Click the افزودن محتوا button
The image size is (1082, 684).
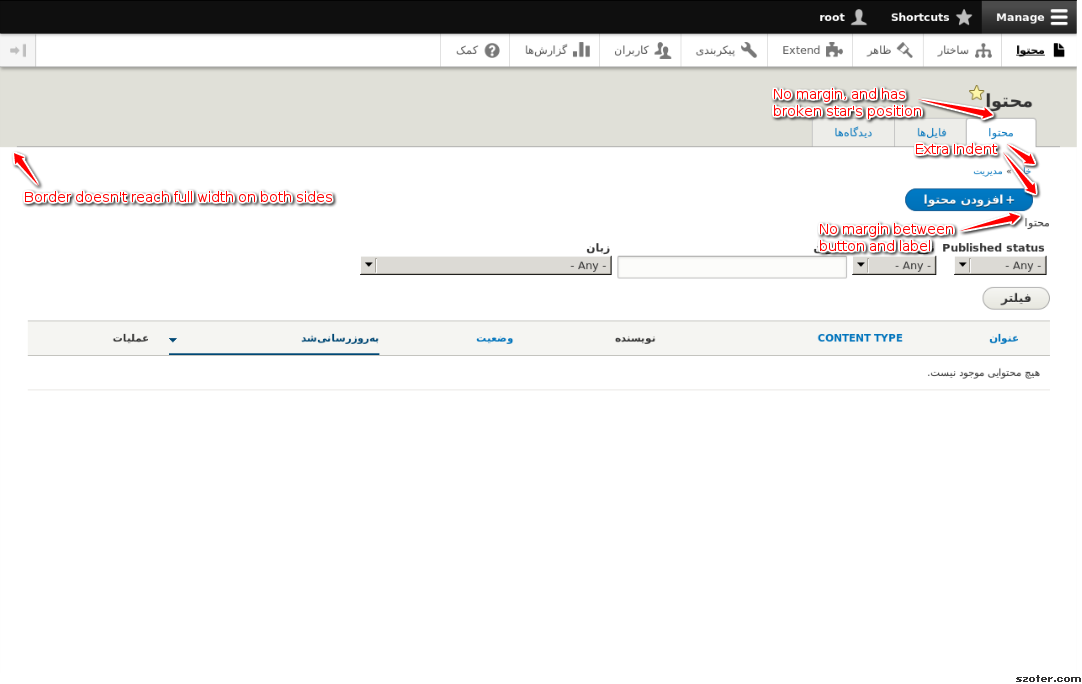coord(969,199)
